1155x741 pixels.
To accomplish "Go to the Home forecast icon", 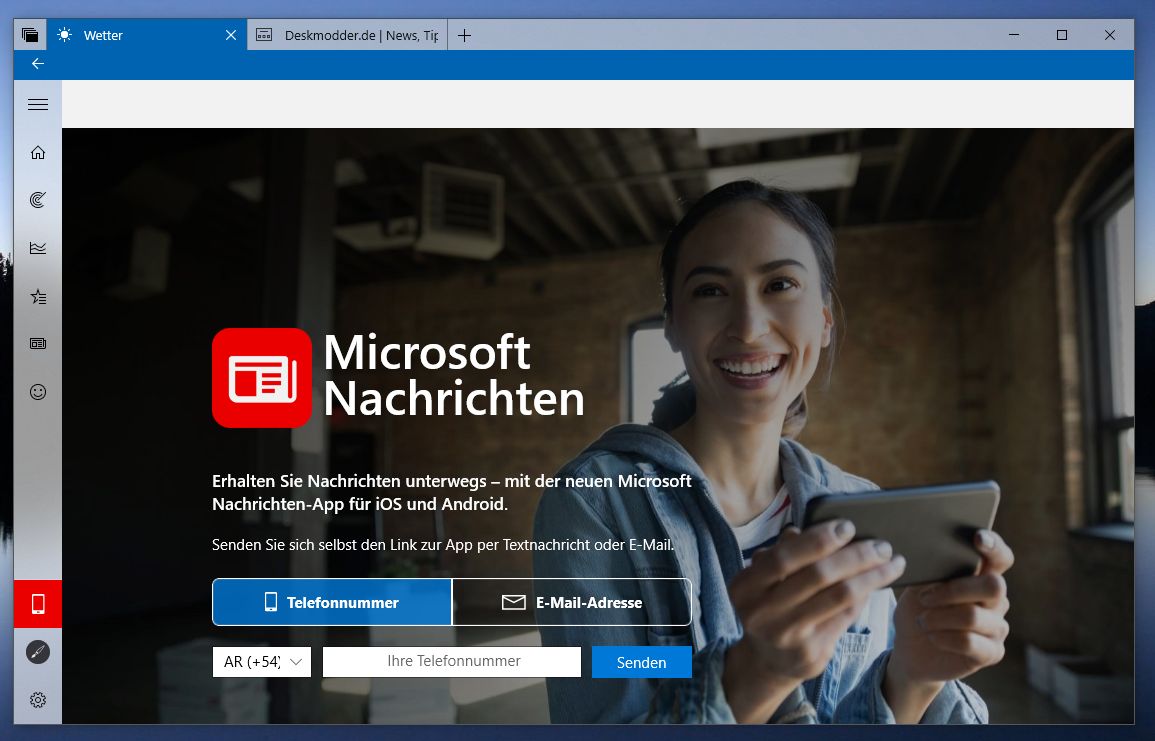I will (38, 152).
